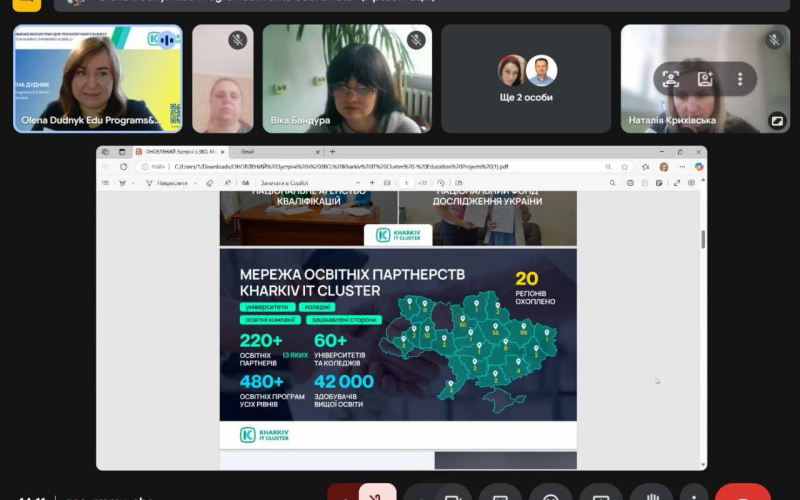Expand the highlight tool options

tap(133, 183)
